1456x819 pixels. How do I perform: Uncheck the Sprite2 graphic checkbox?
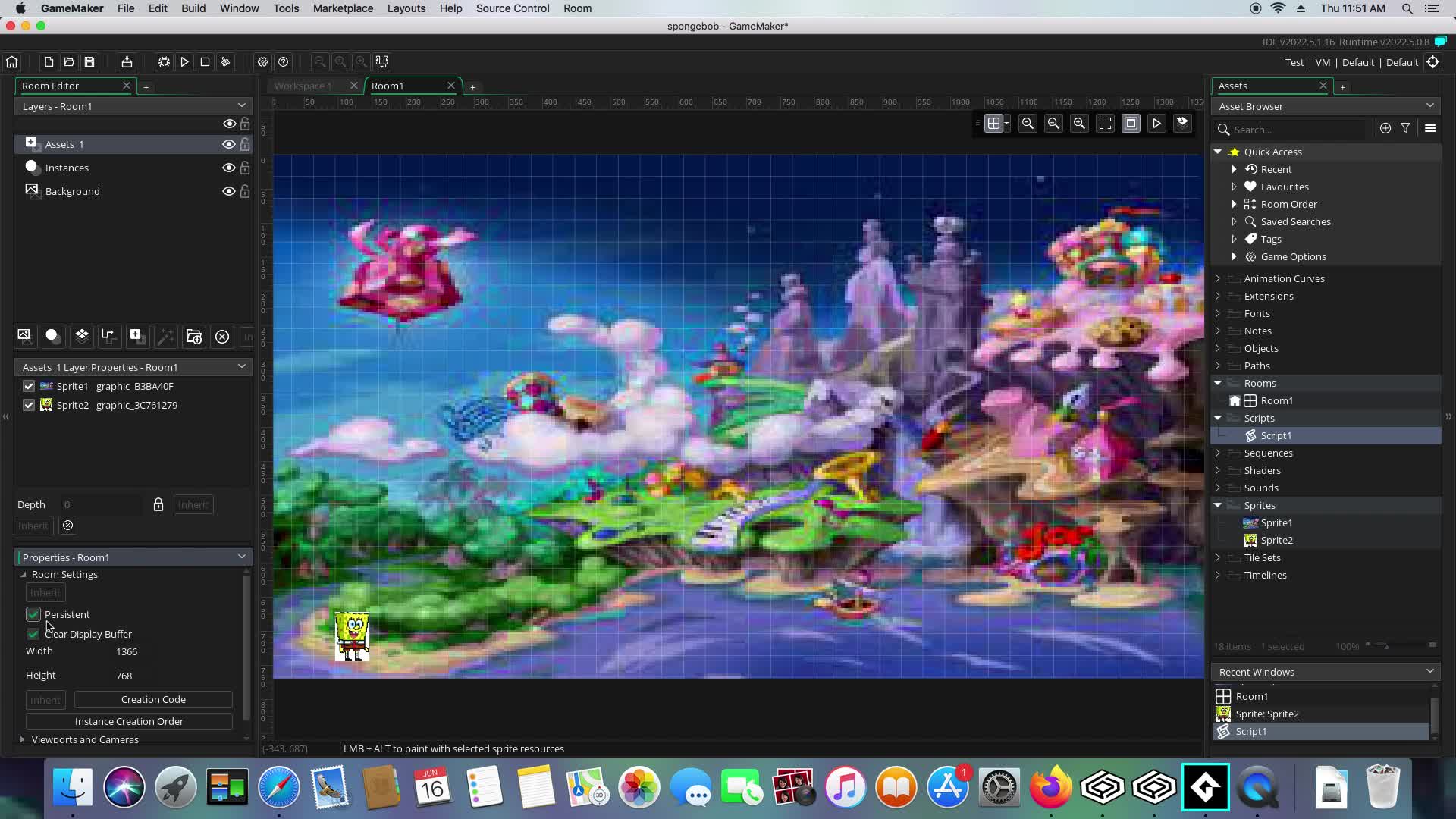[x=29, y=405]
